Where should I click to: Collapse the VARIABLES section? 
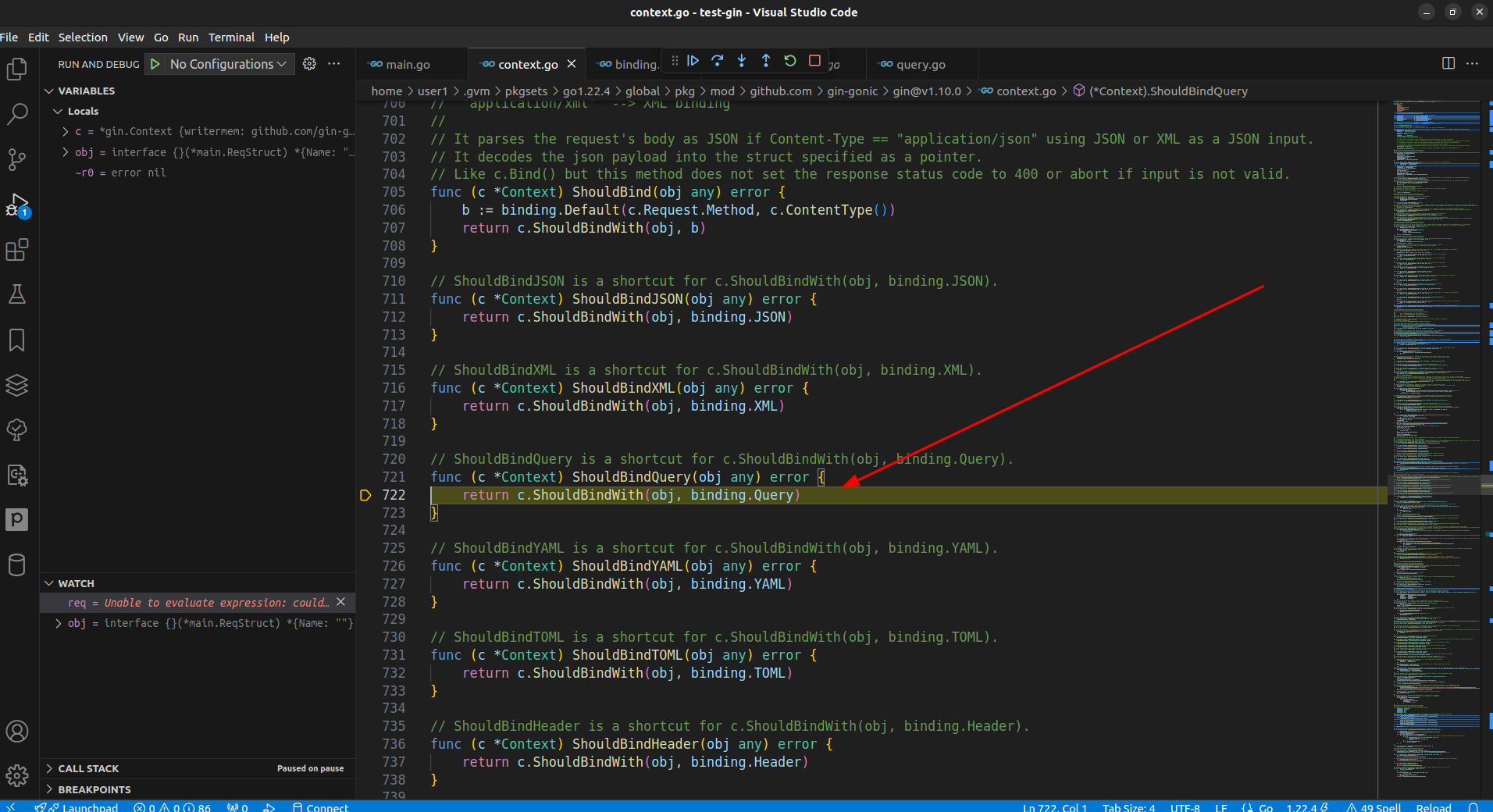86,91
